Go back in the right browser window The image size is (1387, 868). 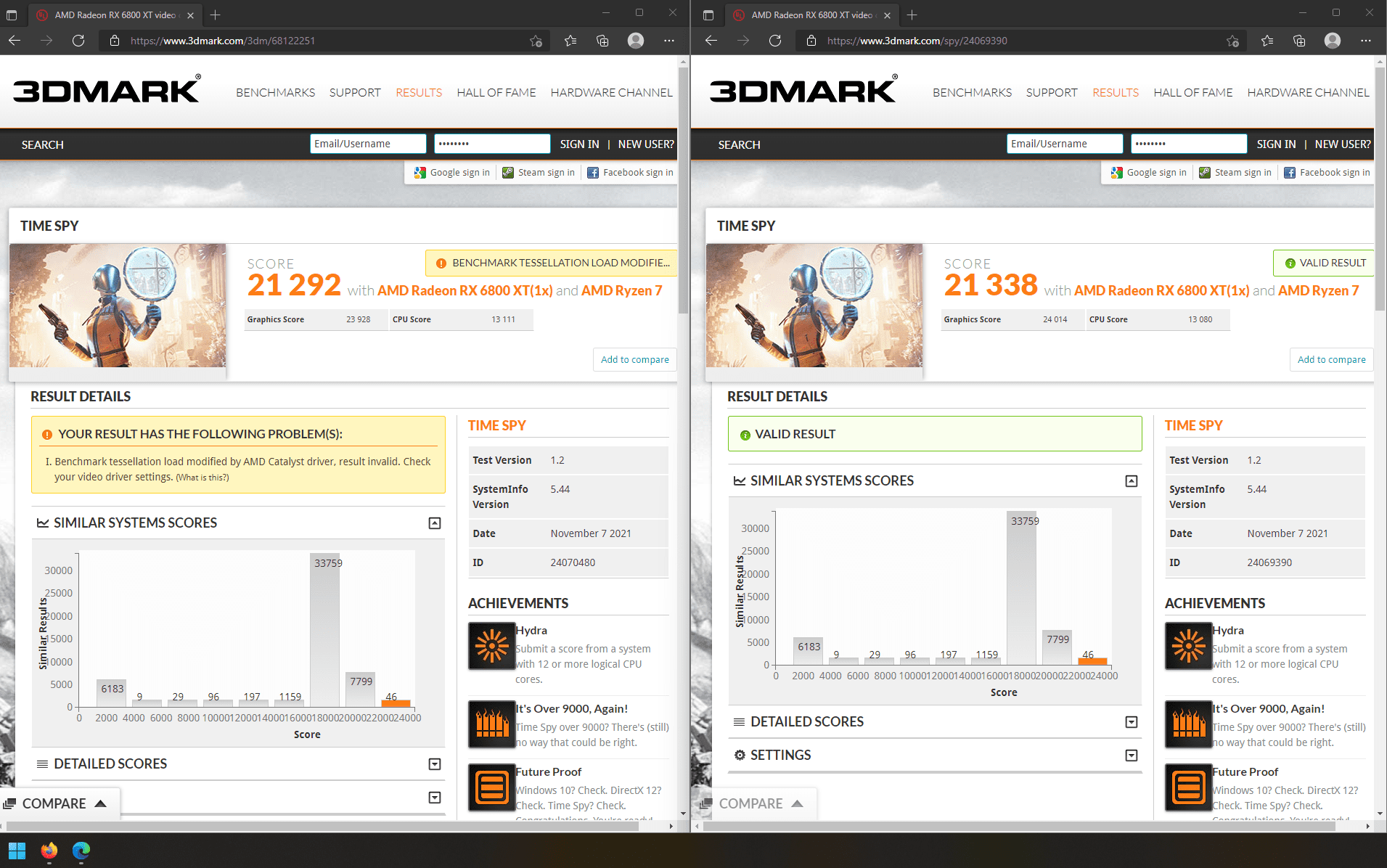[x=711, y=41]
